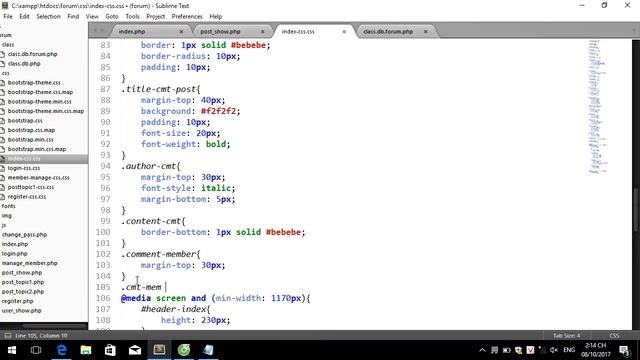The width and height of the screenshot is (640, 360).
Task: Open the Mail app from taskbar
Action: (135, 350)
